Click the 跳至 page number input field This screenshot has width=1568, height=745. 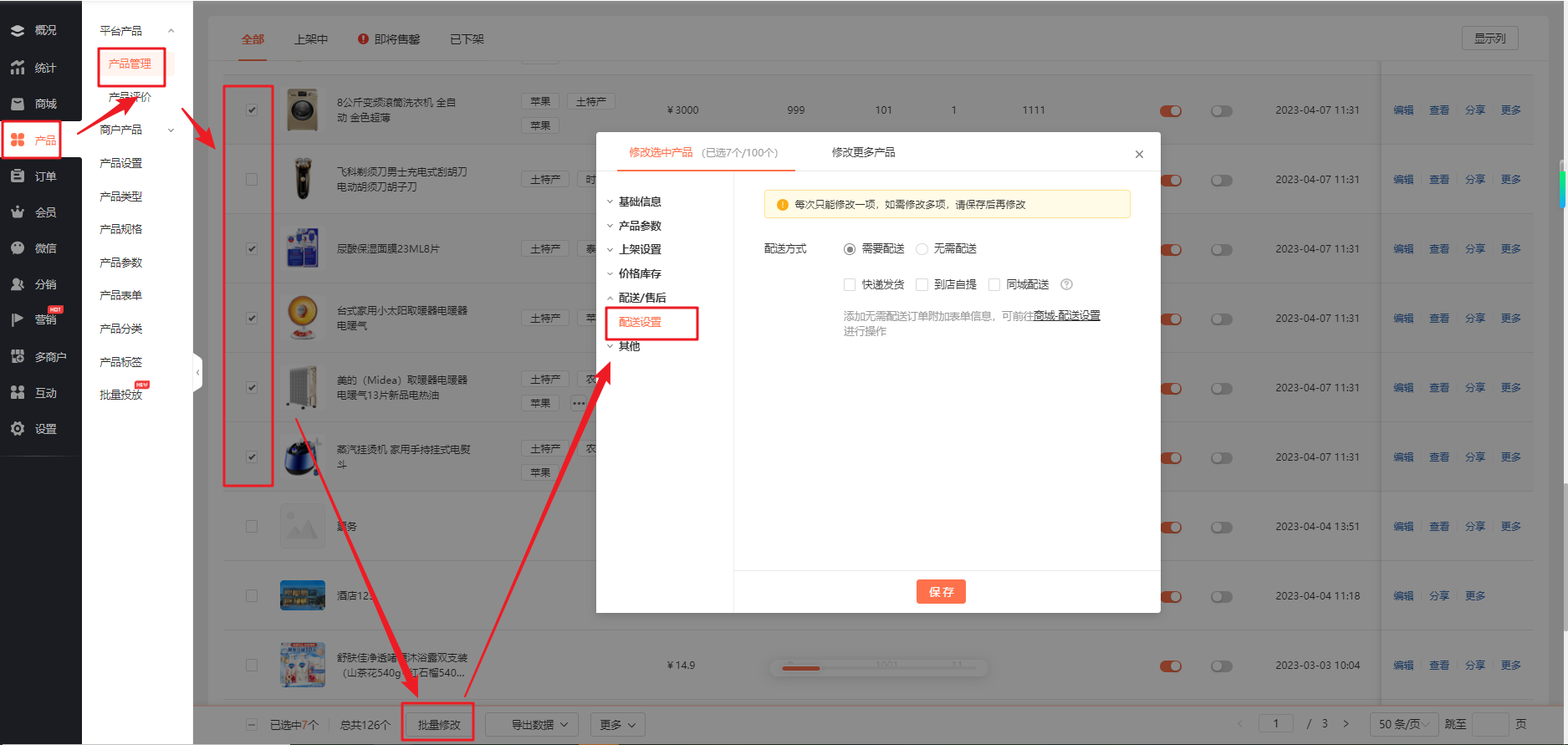(x=1489, y=724)
